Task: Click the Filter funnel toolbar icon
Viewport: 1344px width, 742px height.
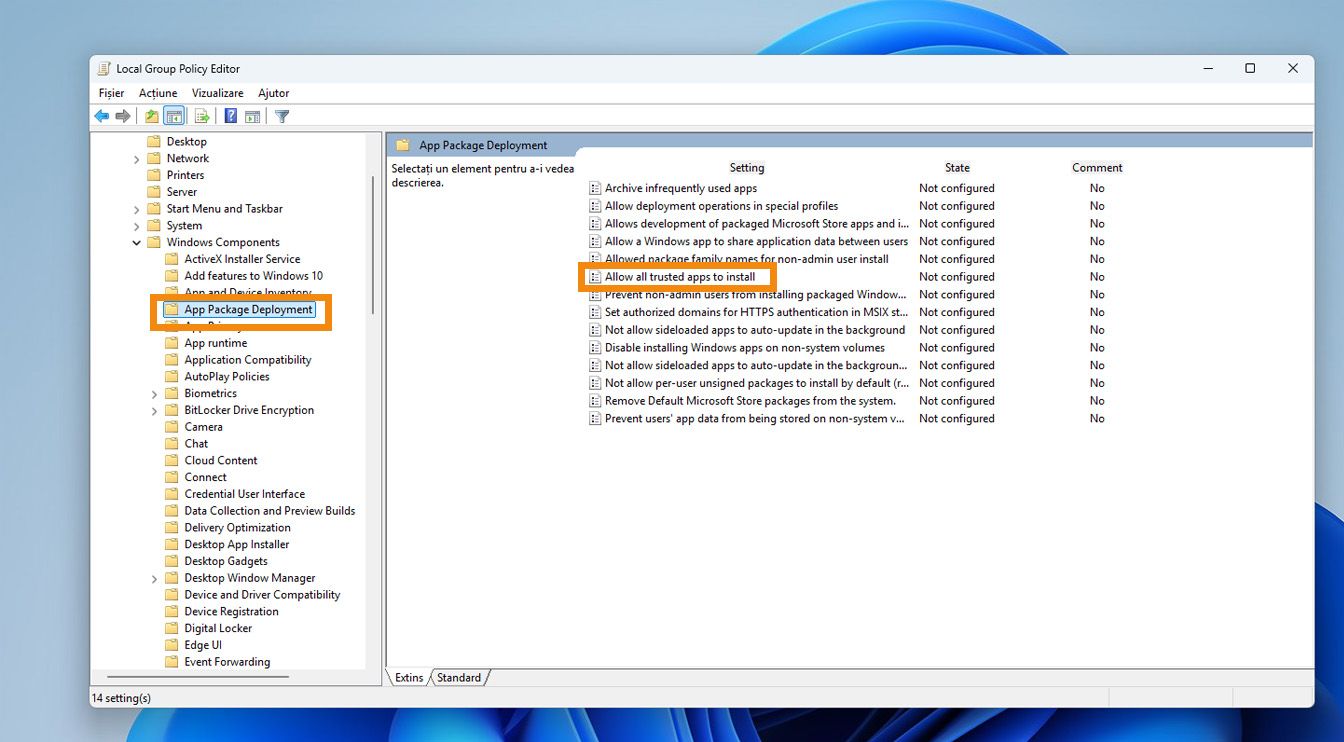Action: pos(282,116)
